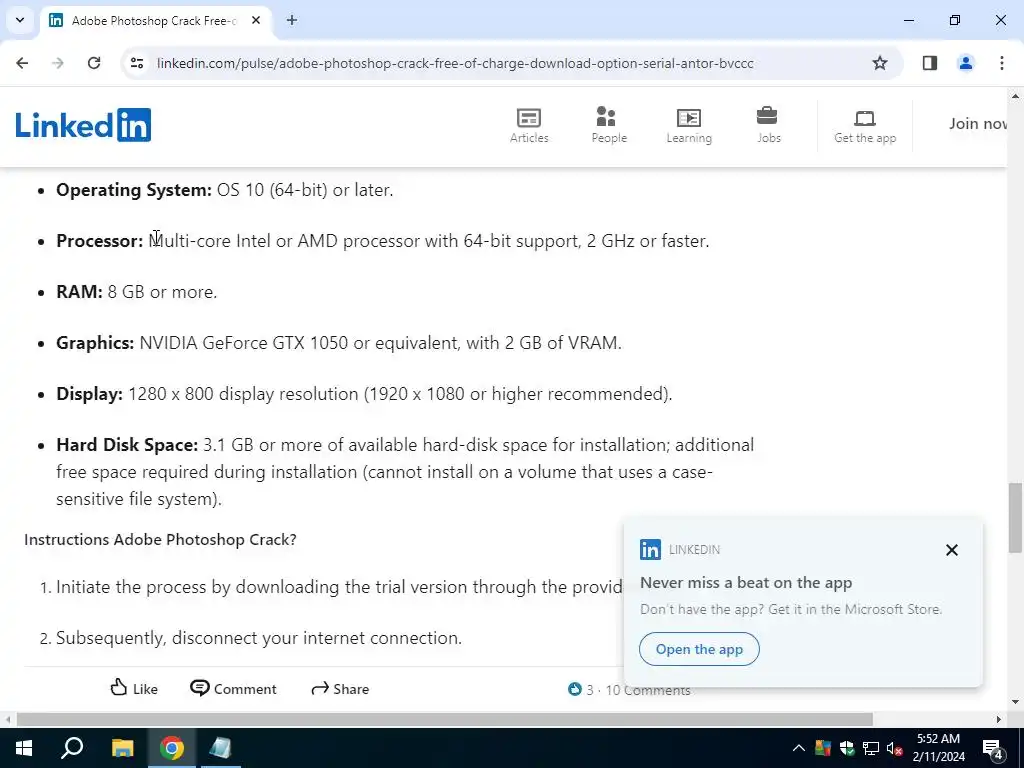Viewport: 1024px width, 768px height.
Task: Open the Chrome profile menu
Action: click(x=965, y=63)
